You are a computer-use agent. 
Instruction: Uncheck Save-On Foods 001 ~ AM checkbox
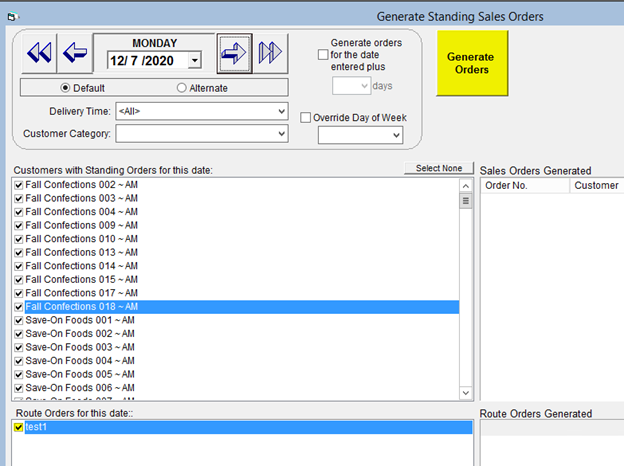click(x=19, y=320)
